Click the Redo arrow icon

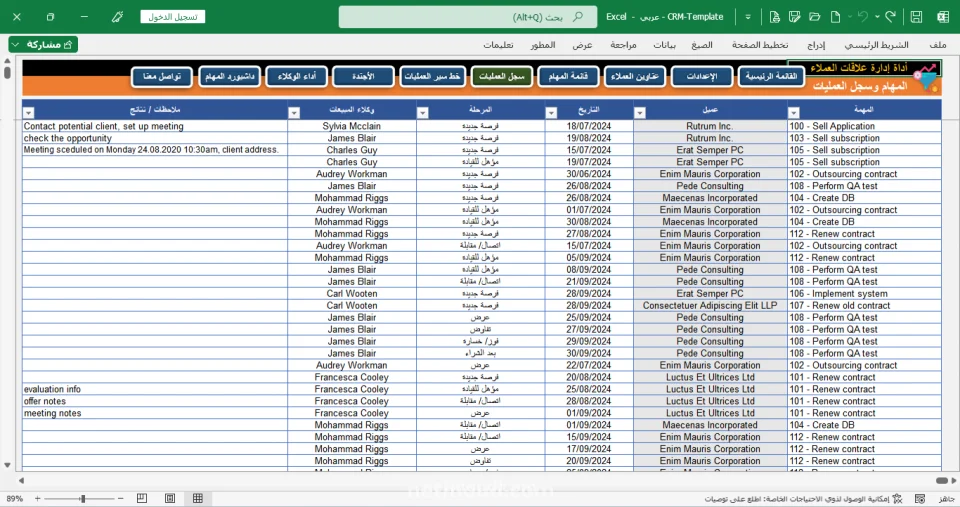coord(890,17)
